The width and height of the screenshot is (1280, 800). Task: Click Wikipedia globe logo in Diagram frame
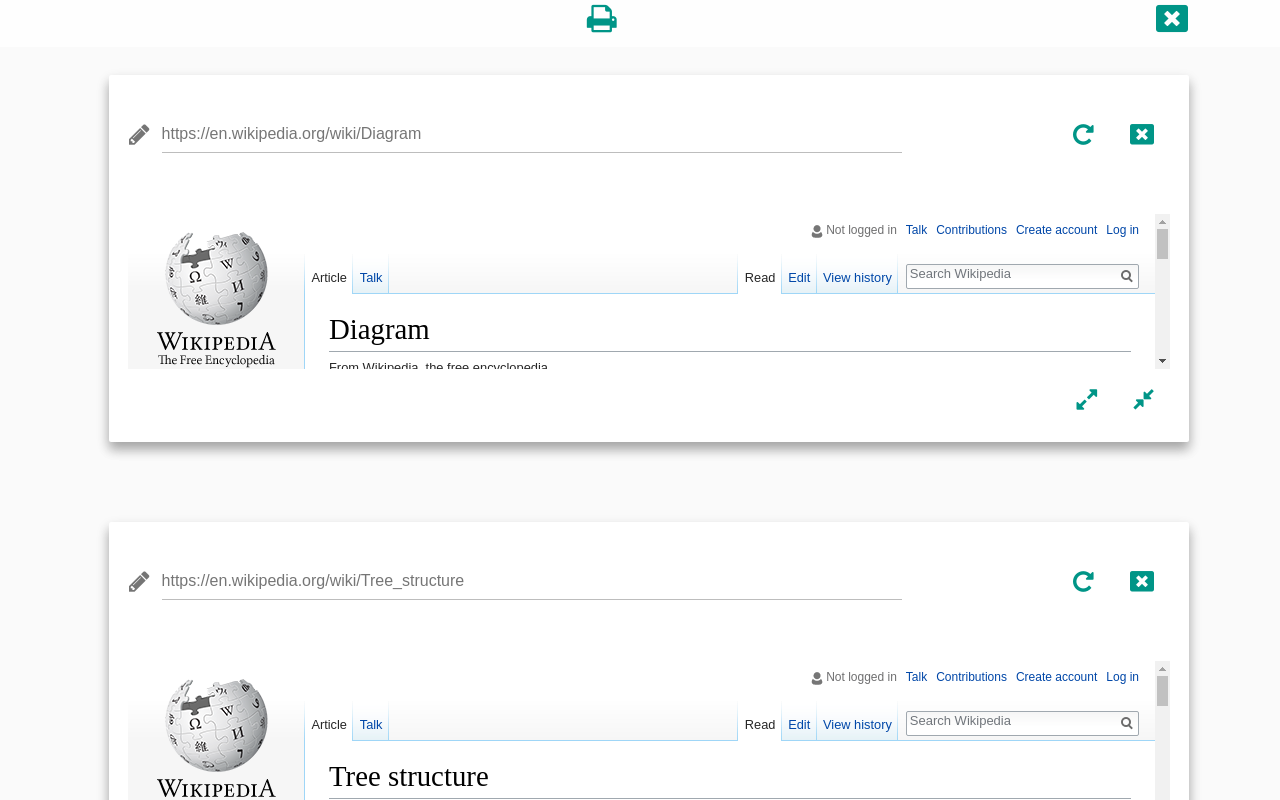click(x=216, y=280)
